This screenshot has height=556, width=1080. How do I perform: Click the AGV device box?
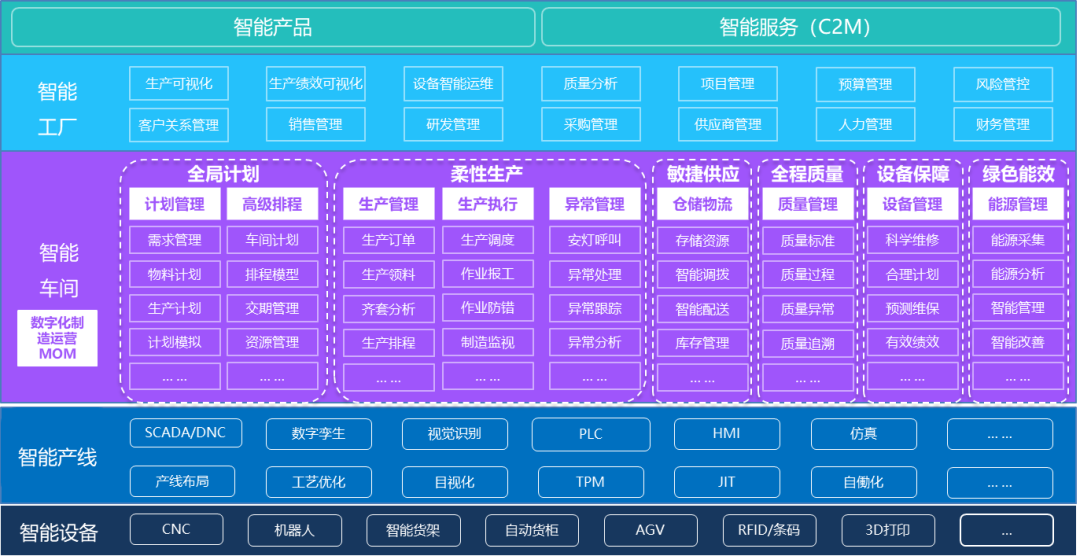click(650, 530)
